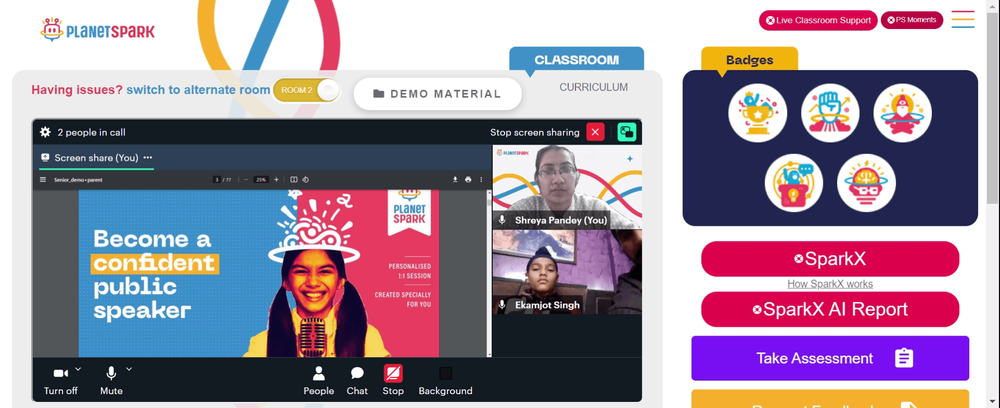Zoom in on the PDF with plus

(276, 180)
